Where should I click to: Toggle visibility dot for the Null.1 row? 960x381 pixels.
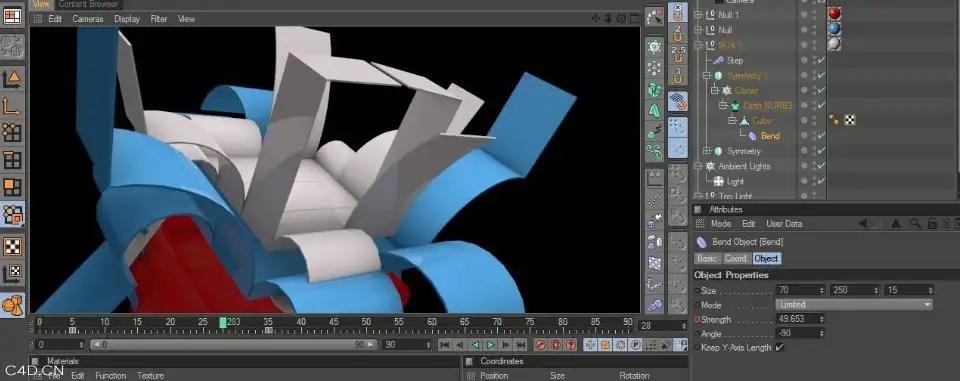pos(804,15)
